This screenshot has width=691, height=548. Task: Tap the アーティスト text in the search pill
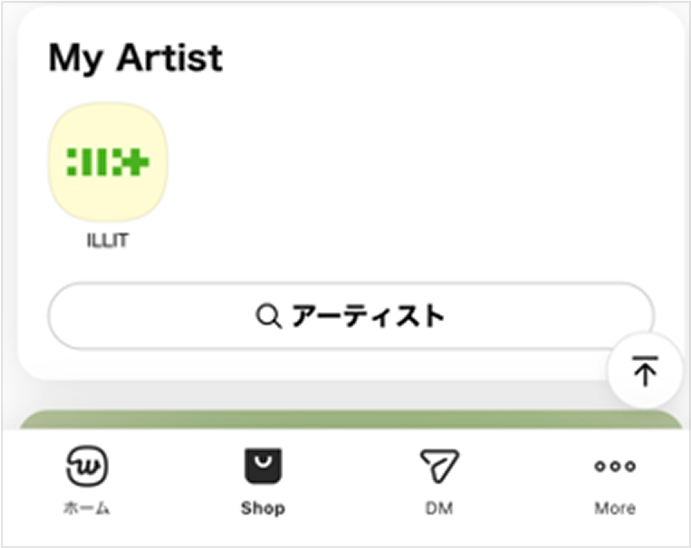click(x=368, y=316)
